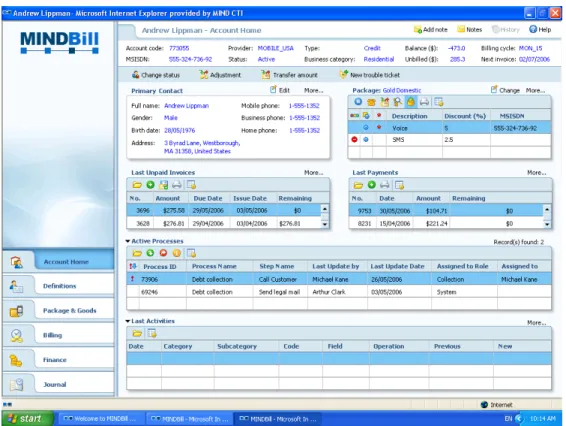566x426 pixels.
Task: Click printer icon in Last Payments toolbar
Action: [x=385, y=185]
